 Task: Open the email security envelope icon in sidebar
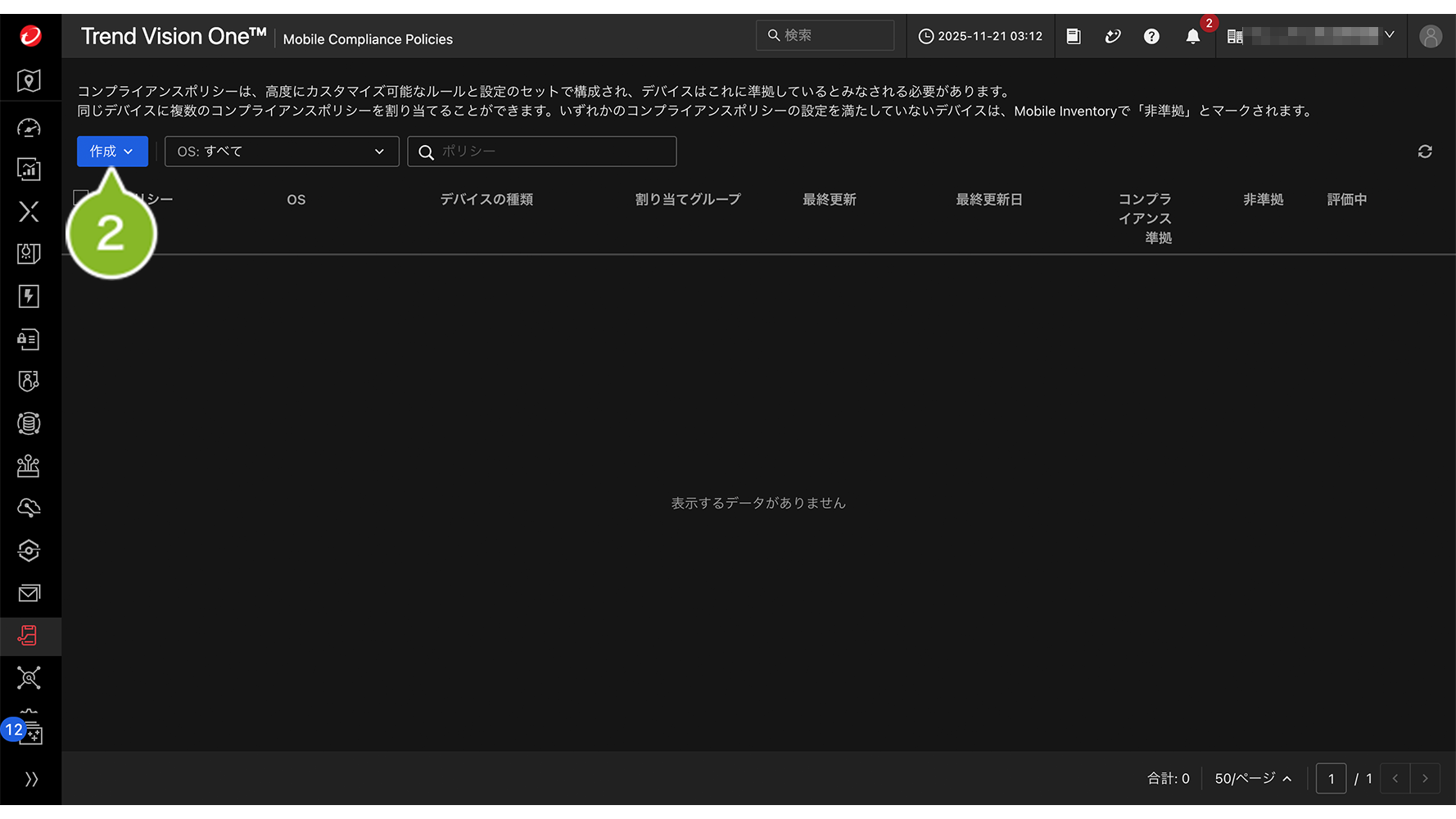[x=29, y=593]
